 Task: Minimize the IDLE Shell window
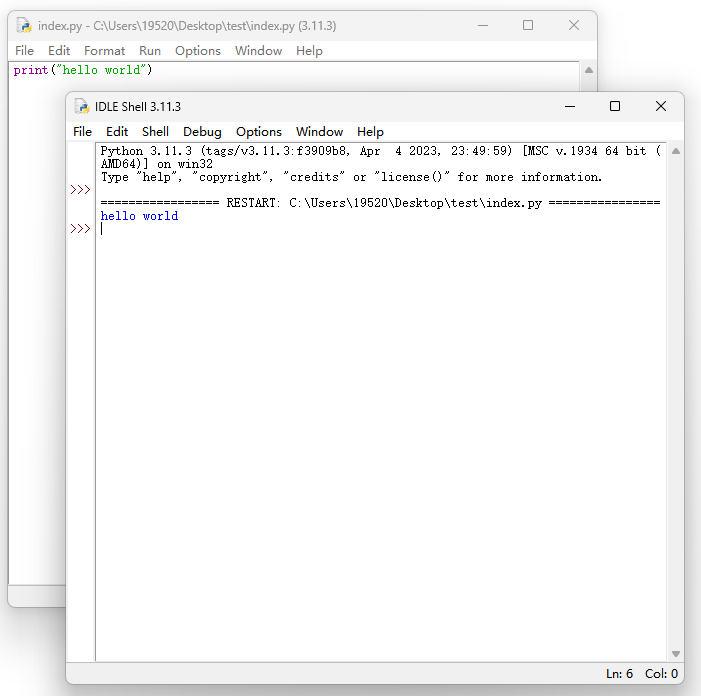(x=570, y=106)
